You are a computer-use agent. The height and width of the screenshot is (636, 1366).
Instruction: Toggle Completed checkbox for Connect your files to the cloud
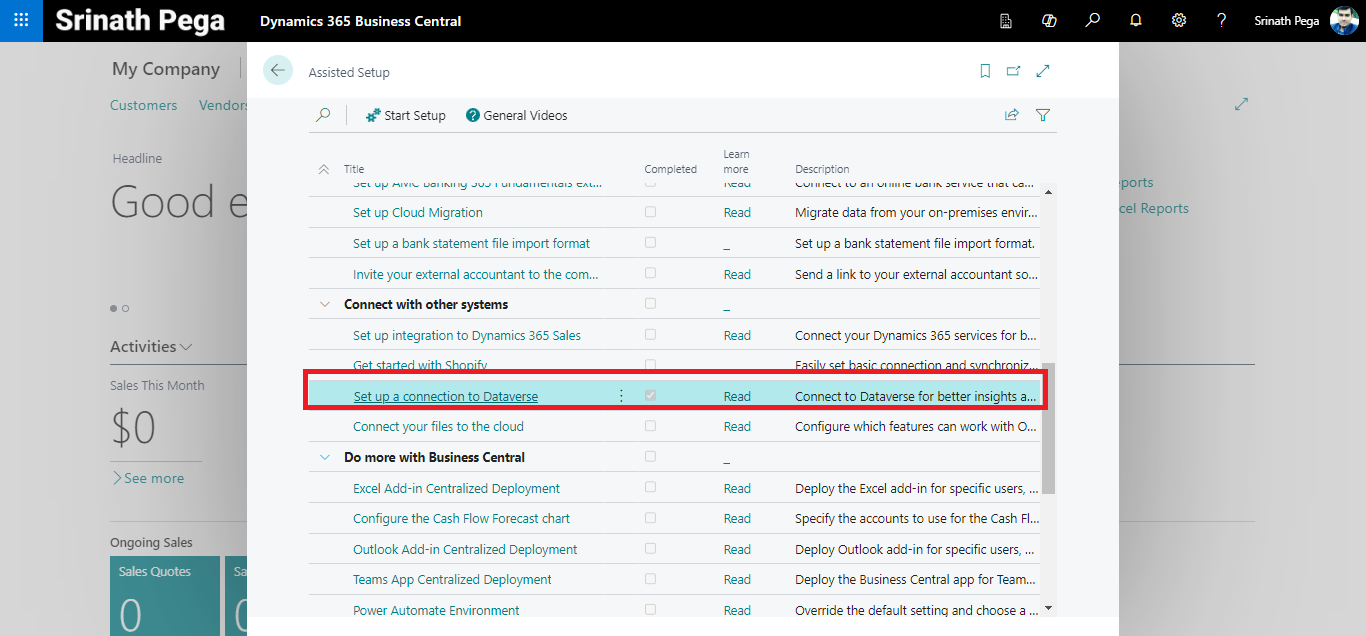[x=651, y=426]
